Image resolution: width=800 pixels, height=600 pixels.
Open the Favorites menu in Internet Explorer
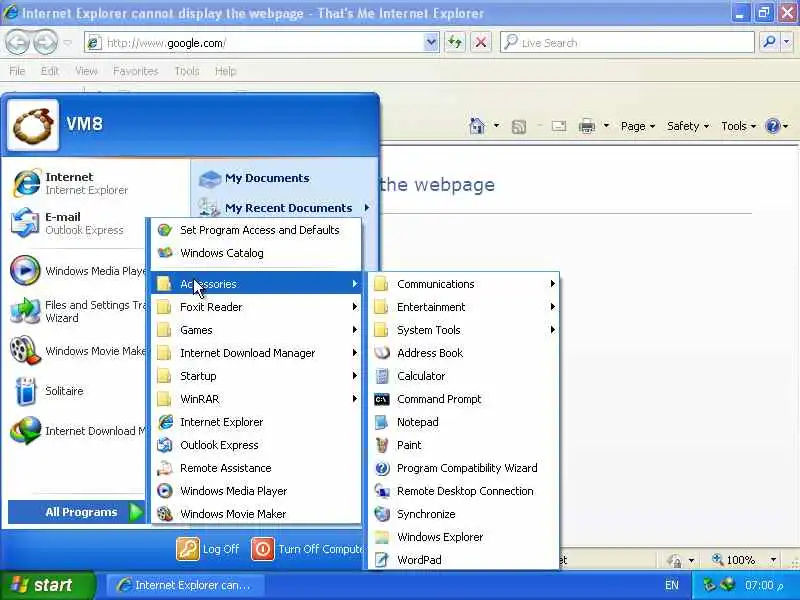pyautogui.click(x=136, y=71)
